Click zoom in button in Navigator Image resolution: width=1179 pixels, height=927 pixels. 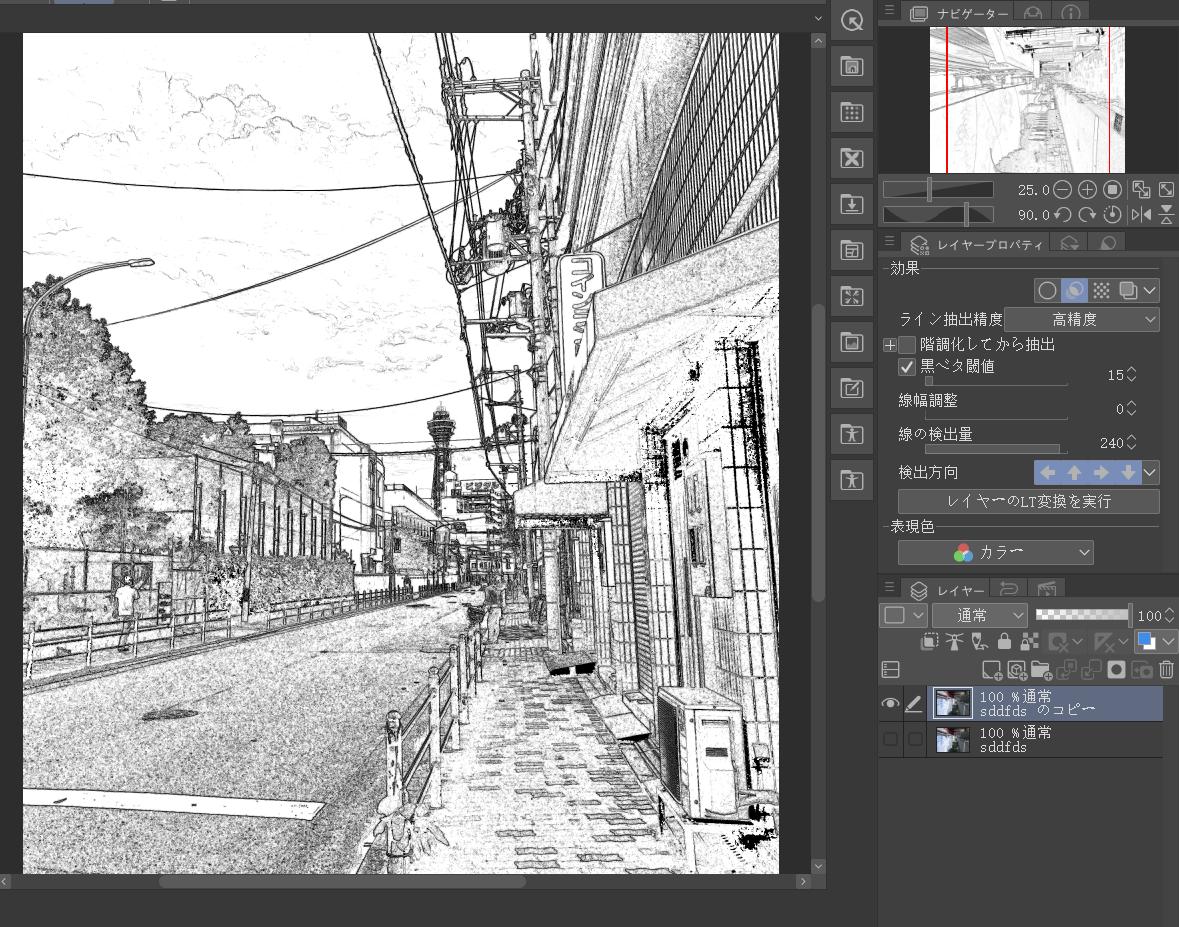1087,189
